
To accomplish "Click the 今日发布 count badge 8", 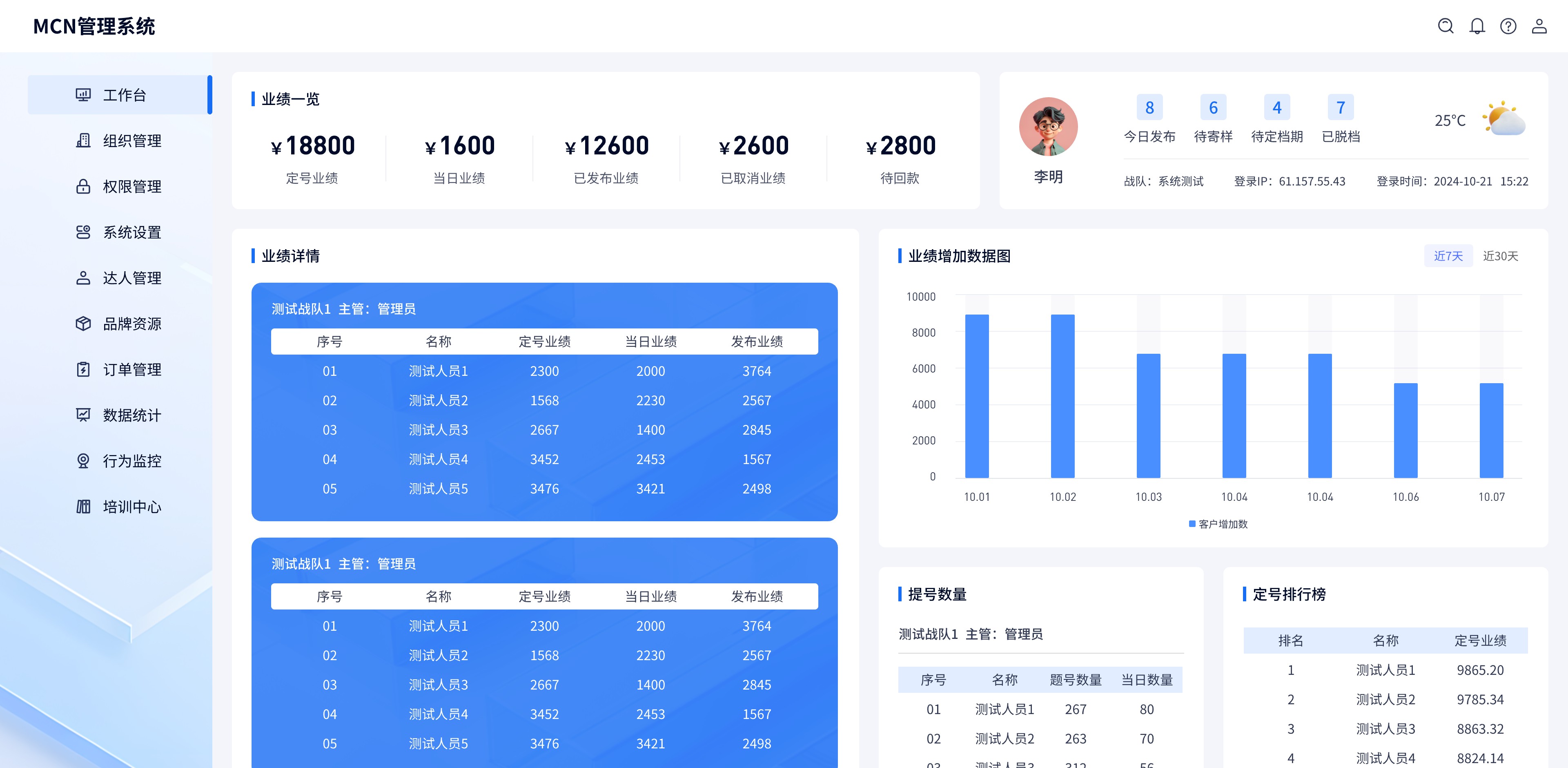I will click(x=1149, y=108).
